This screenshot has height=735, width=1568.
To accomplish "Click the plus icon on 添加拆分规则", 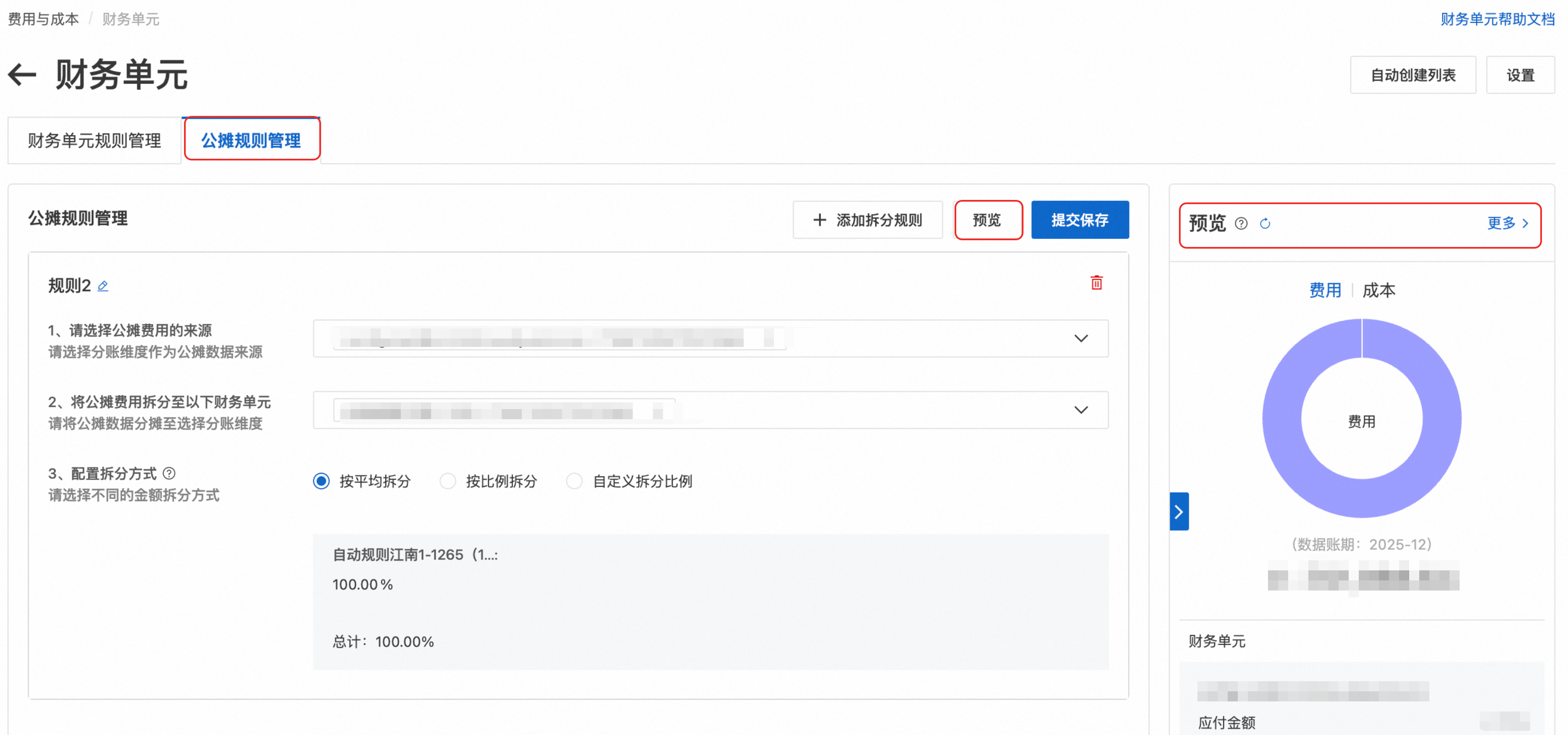I will click(819, 220).
